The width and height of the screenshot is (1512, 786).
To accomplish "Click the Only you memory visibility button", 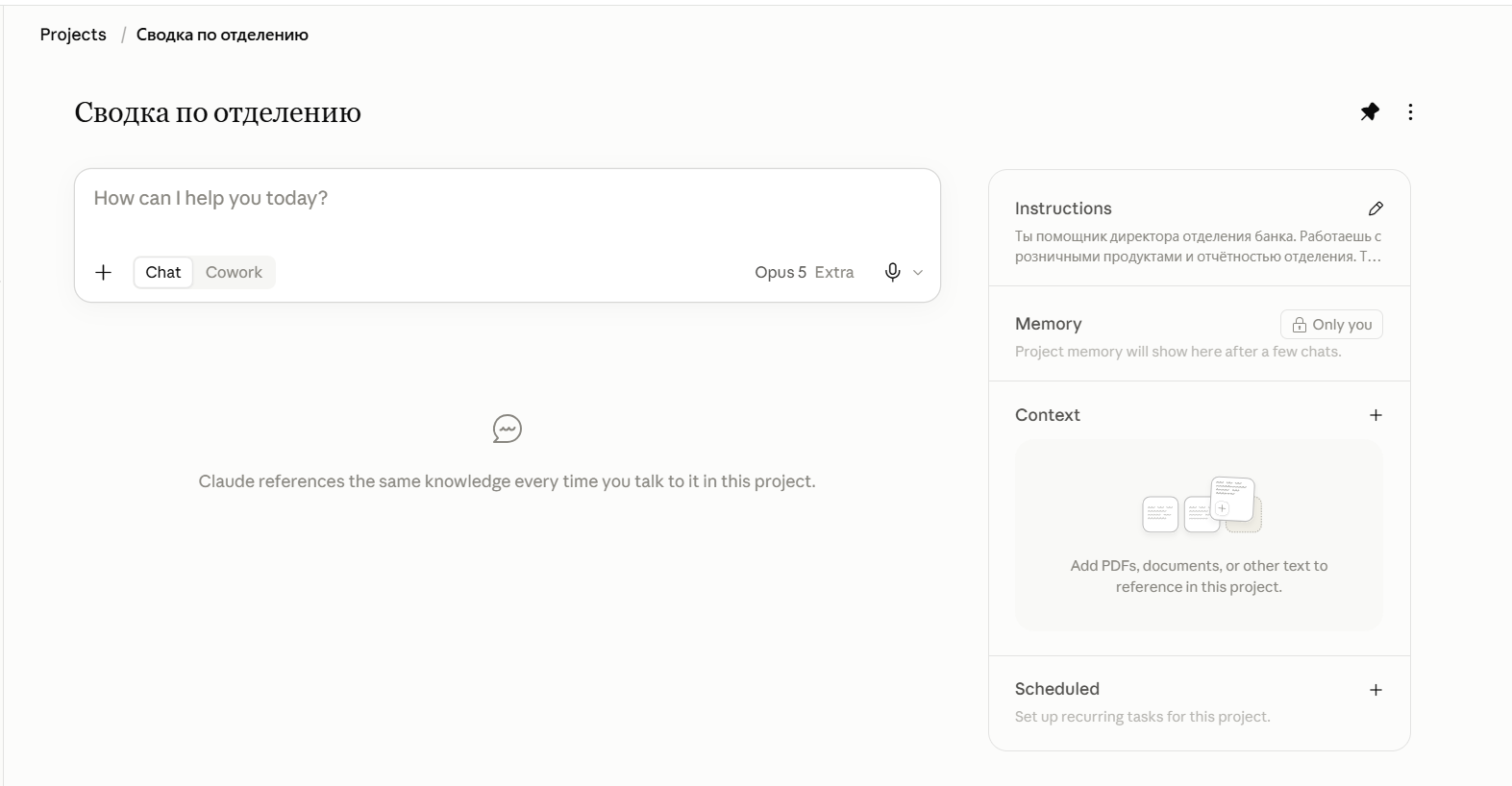I will pos(1331,325).
